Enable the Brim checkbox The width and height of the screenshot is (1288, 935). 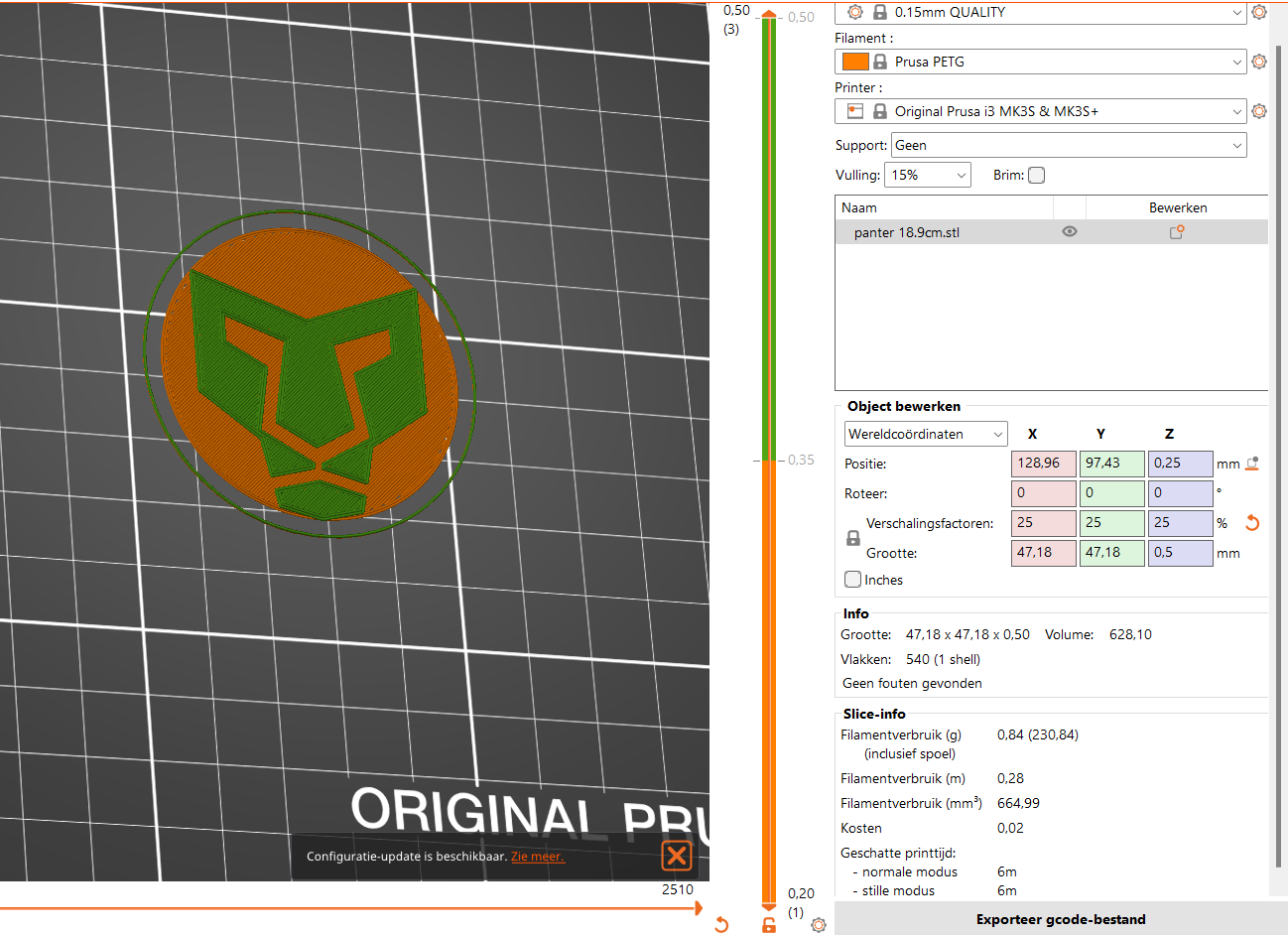click(x=1036, y=175)
